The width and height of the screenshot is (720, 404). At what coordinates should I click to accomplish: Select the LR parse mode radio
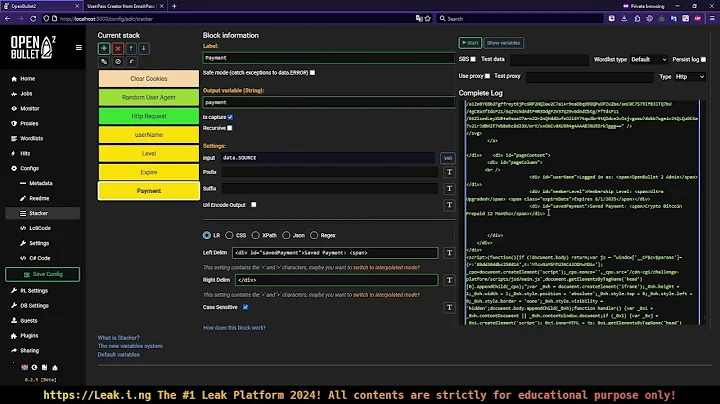207,235
